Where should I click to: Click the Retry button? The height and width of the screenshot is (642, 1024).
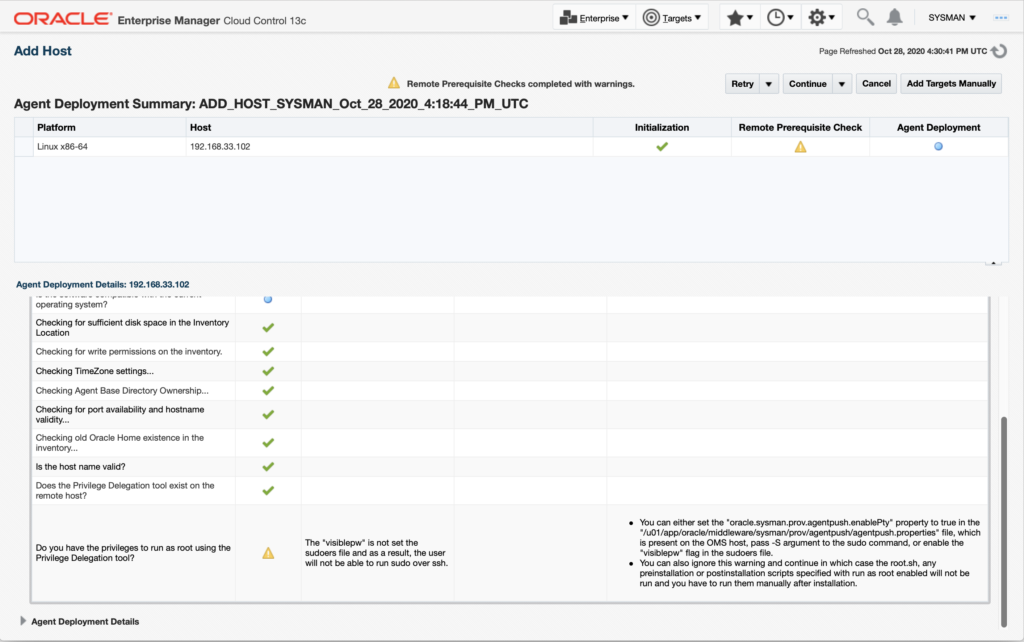(x=743, y=84)
